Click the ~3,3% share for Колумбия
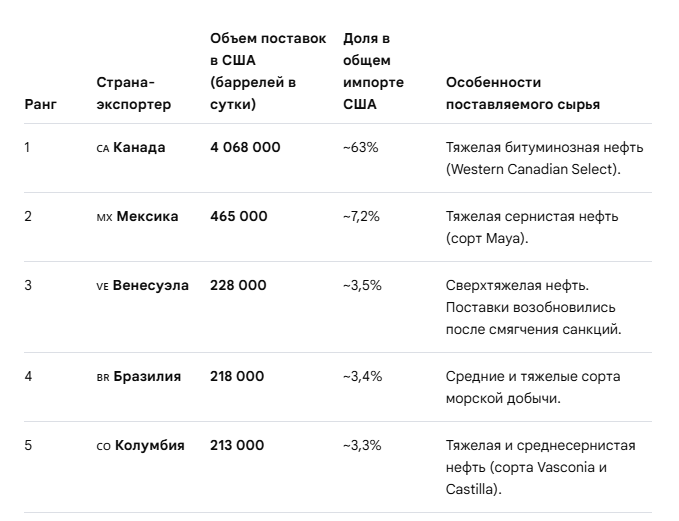Image resolution: width=679 pixels, height=521 pixels. (362, 446)
